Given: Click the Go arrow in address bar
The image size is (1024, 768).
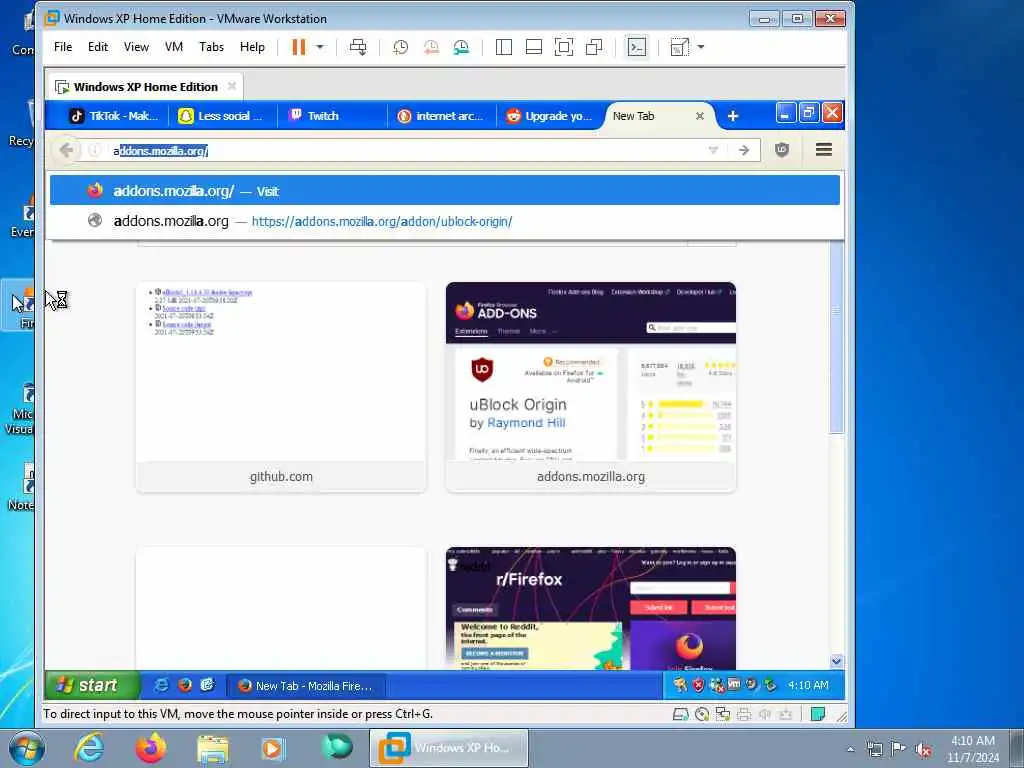Looking at the screenshot, I should pyautogui.click(x=744, y=150).
